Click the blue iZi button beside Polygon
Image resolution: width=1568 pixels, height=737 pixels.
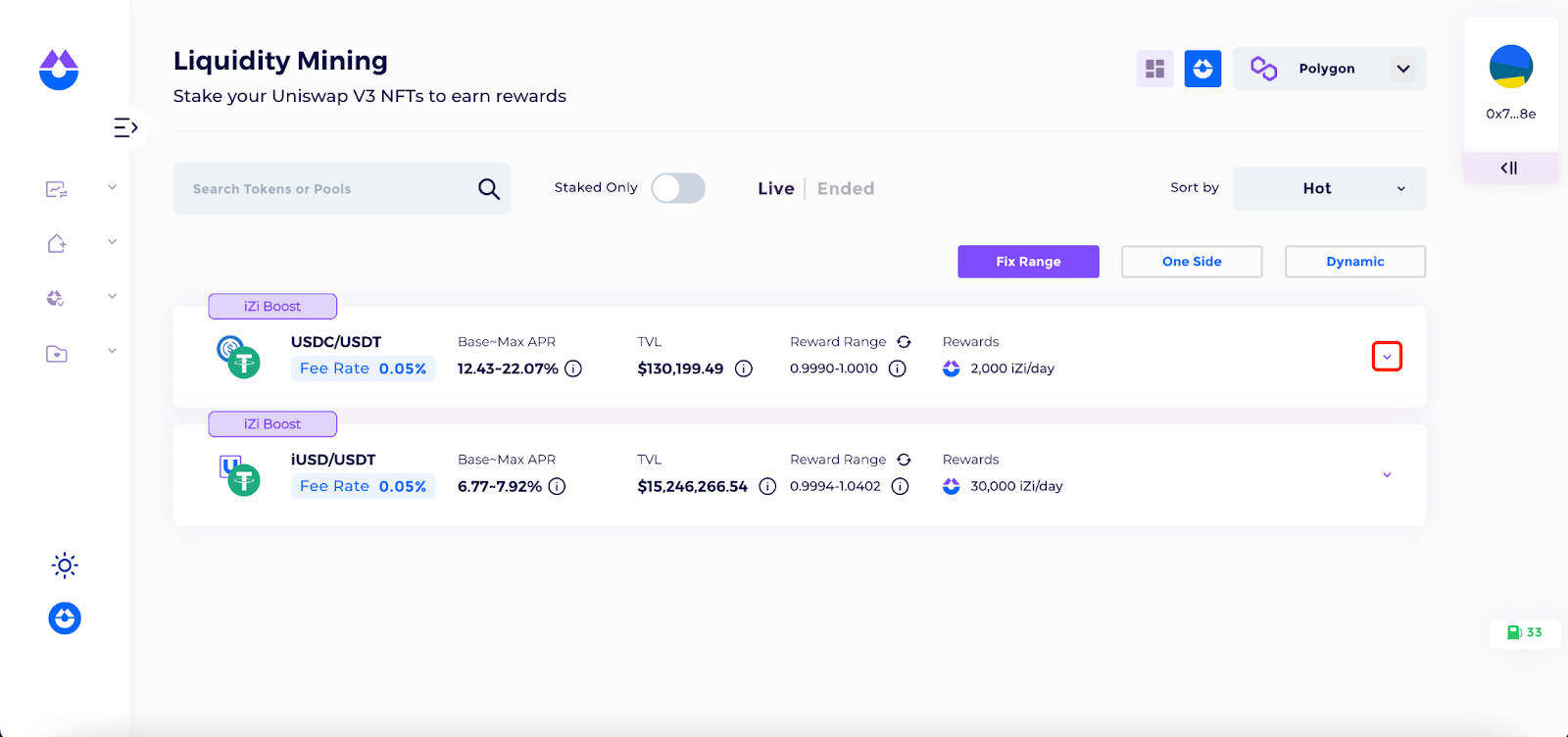[x=1202, y=69]
